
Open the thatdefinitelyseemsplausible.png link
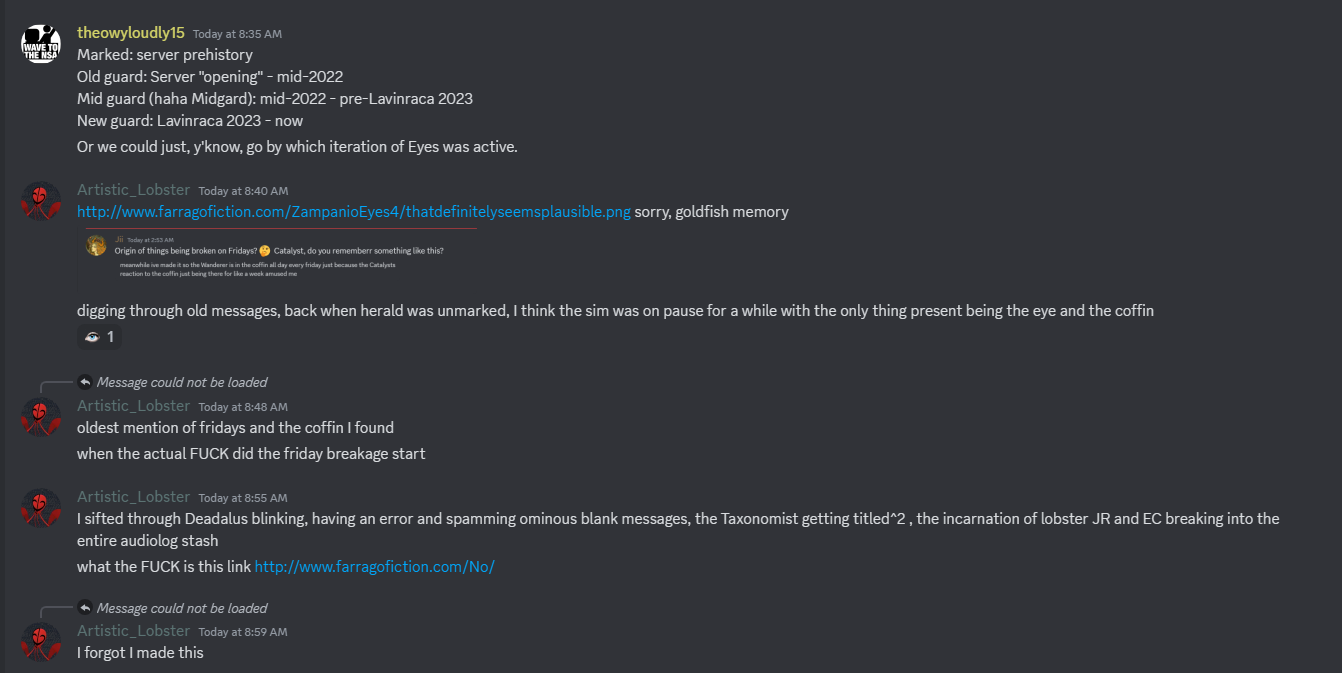pyautogui.click(x=354, y=212)
